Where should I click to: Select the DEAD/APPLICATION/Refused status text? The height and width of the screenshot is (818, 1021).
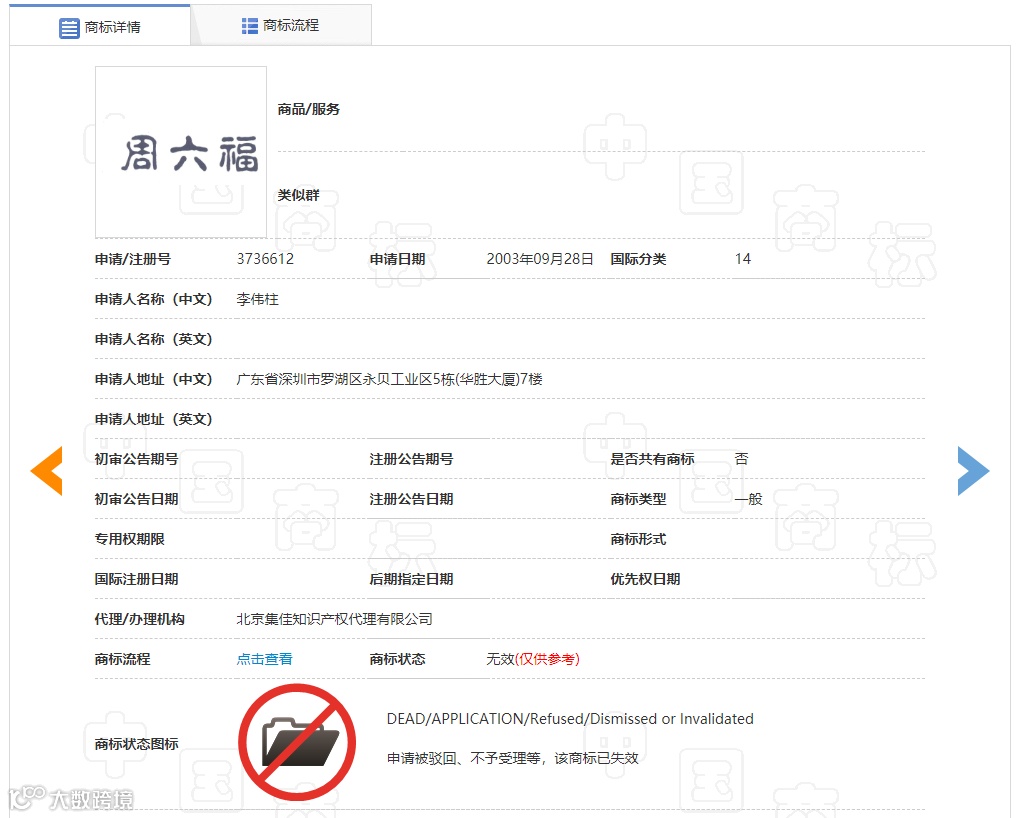pos(570,719)
